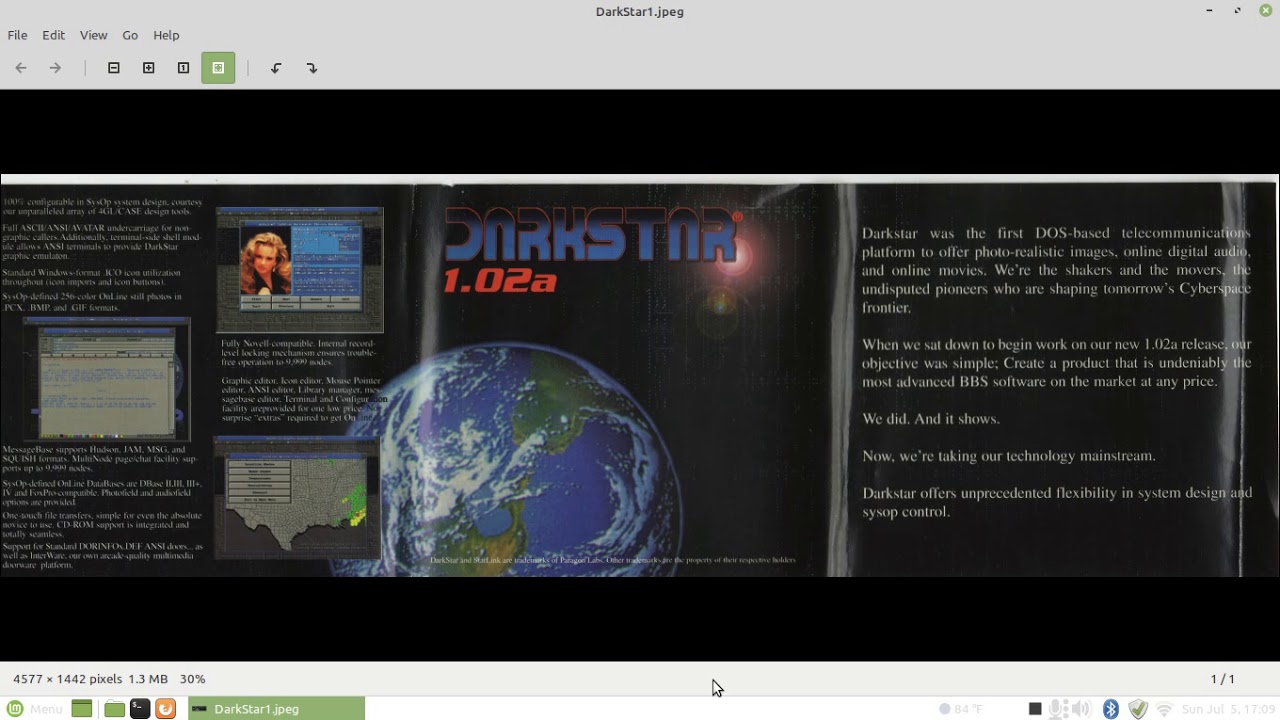Screen dimensions: 1280x720
Task: Zoom in with the plus toolbar icon
Action: point(149,68)
